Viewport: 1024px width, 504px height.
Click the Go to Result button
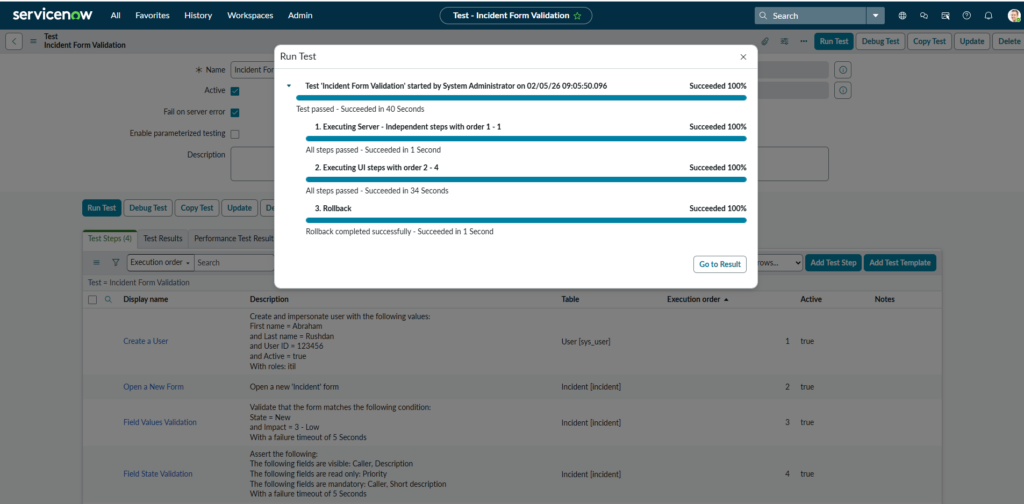pyautogui.click(x=720, y=264)
